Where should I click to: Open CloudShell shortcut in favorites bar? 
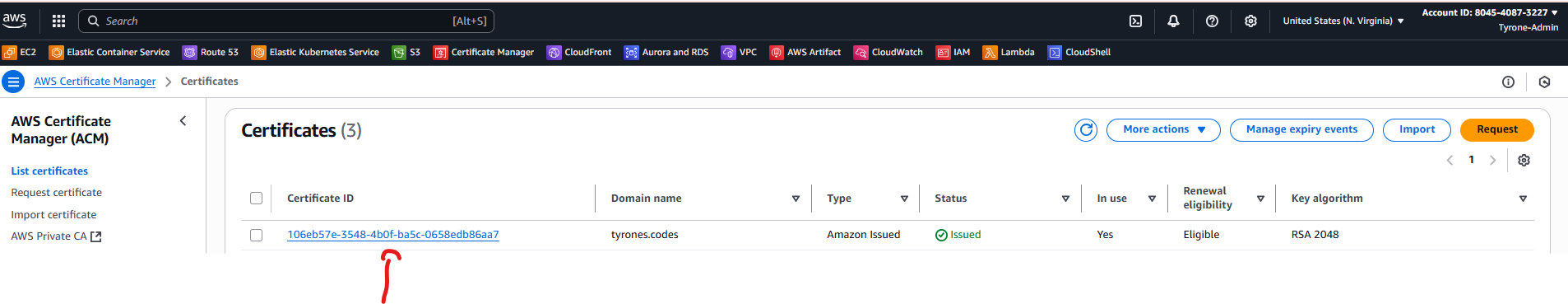pos(1079,52)
